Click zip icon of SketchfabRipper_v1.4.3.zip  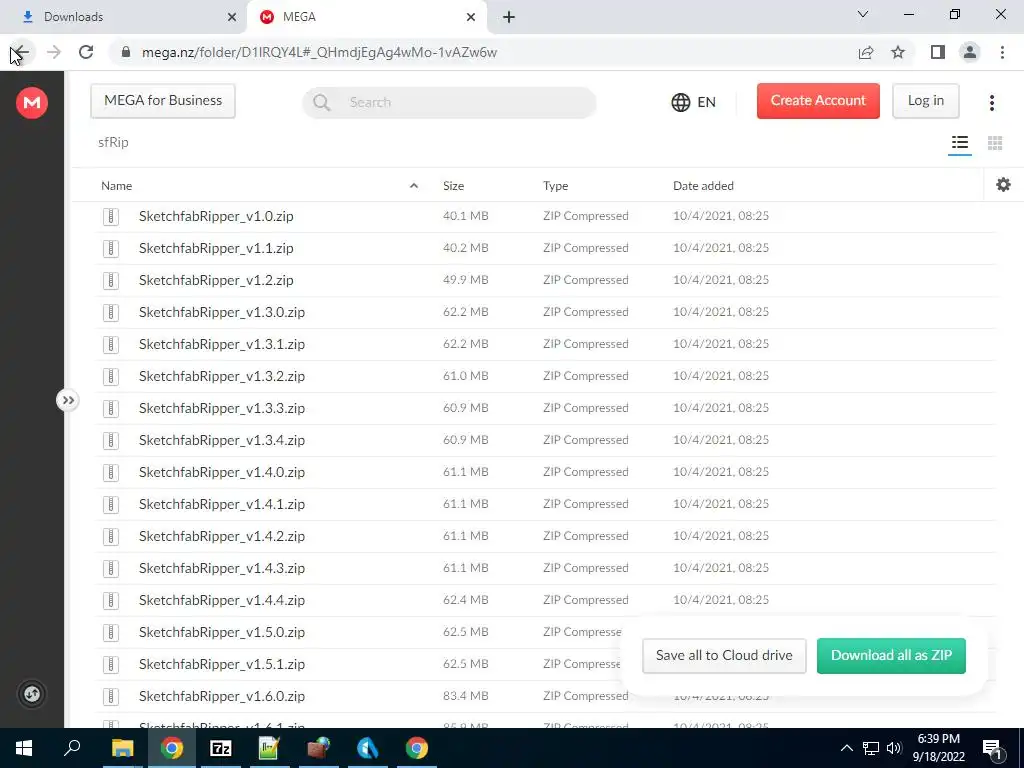111,569
